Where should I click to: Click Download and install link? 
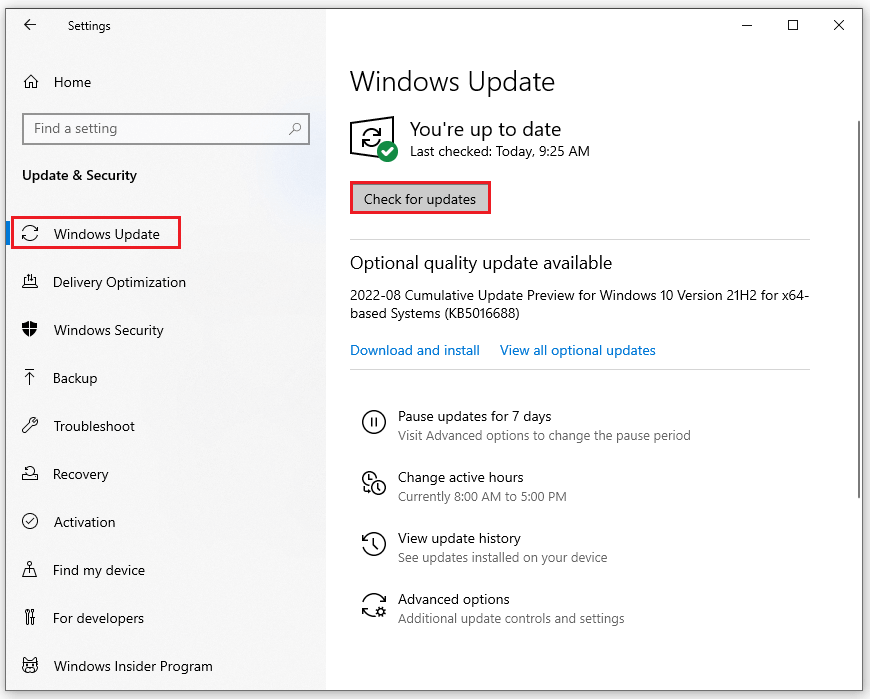tap(415, 351)
